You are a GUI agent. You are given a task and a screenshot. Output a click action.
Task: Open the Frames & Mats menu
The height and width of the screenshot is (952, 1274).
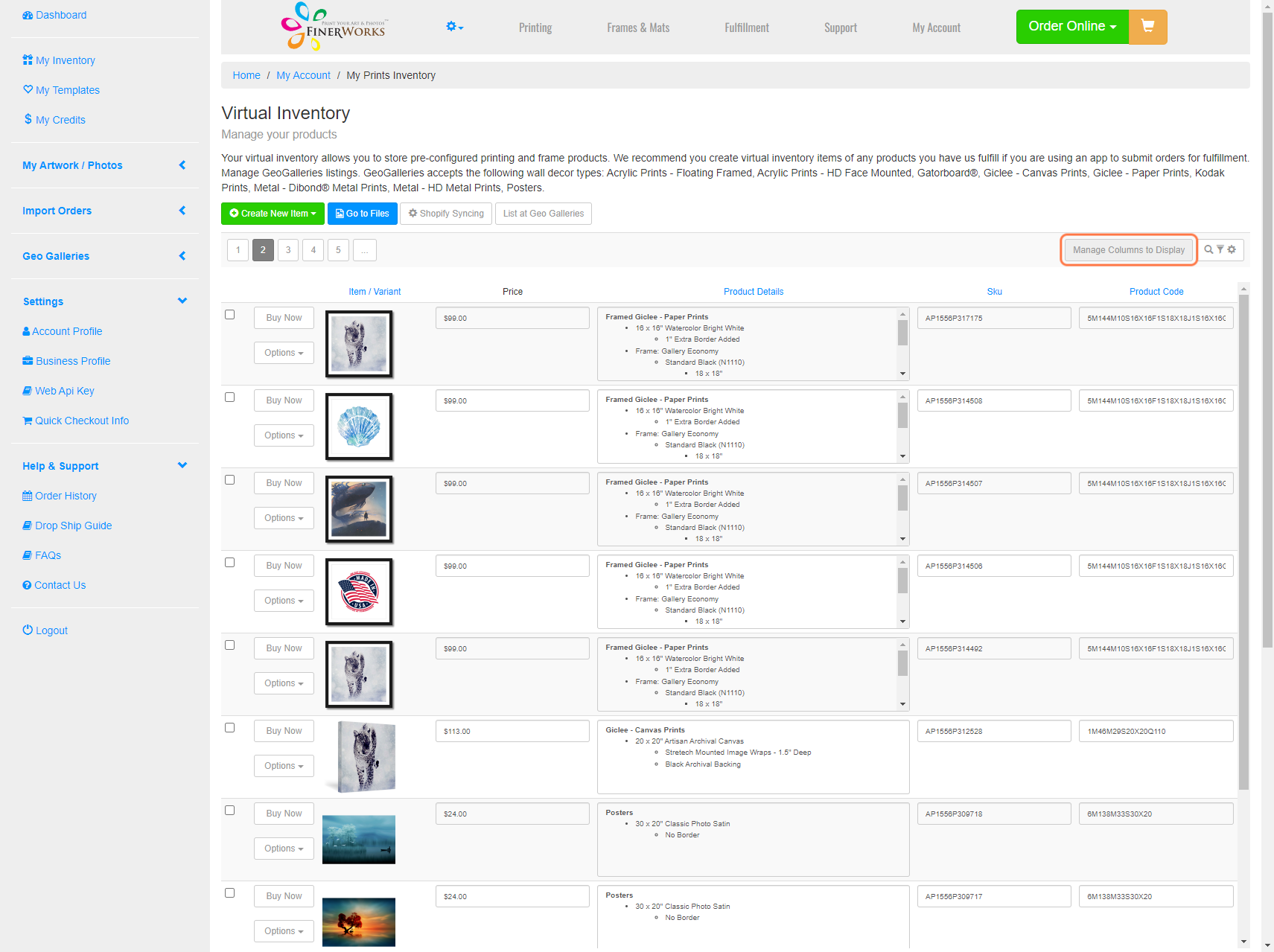(638, 28)
